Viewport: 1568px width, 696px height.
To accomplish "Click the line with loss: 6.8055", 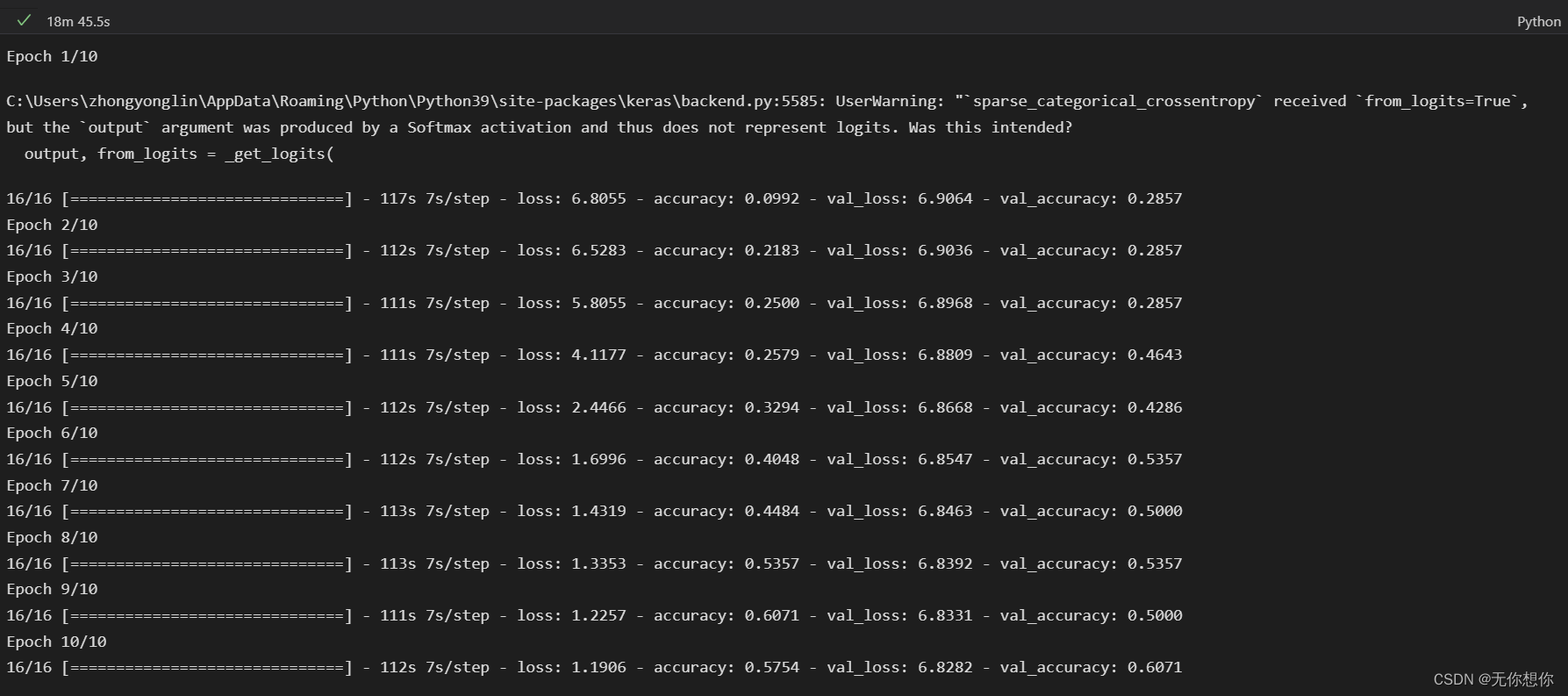I will click(594, 198).
